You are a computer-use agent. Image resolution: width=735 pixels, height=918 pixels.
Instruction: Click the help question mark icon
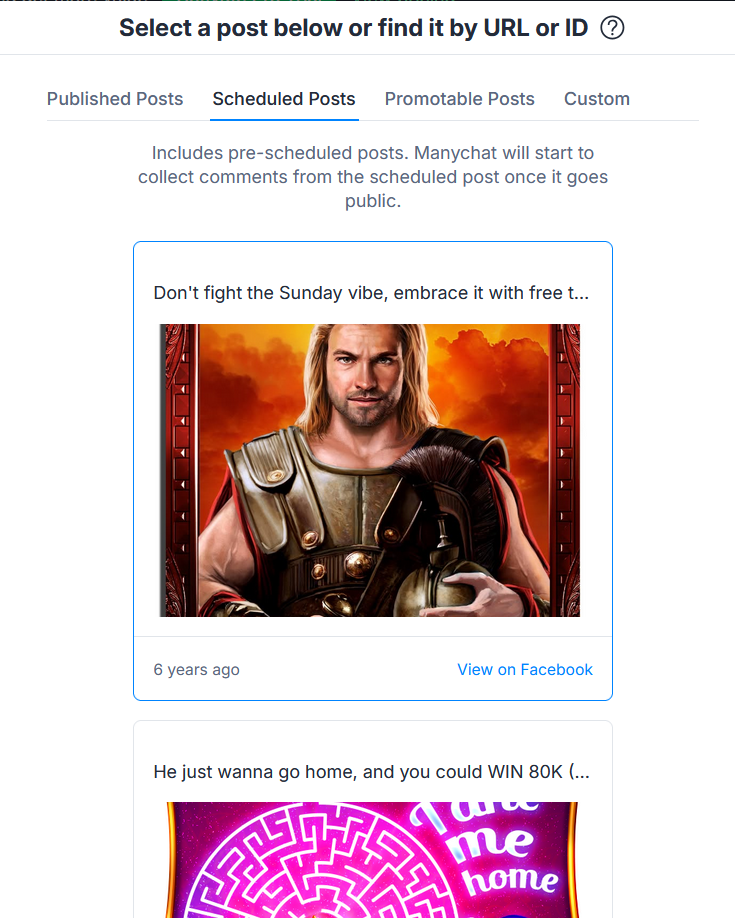pyautogui.click(x=612, y=28)
